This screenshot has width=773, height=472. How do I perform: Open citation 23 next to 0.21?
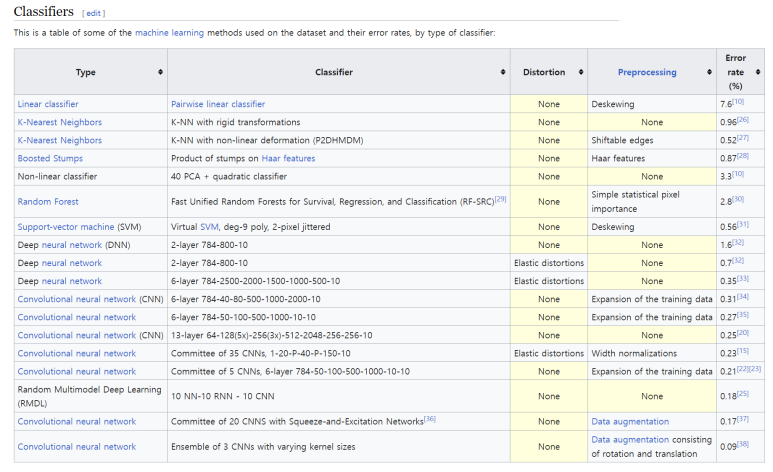755,369
